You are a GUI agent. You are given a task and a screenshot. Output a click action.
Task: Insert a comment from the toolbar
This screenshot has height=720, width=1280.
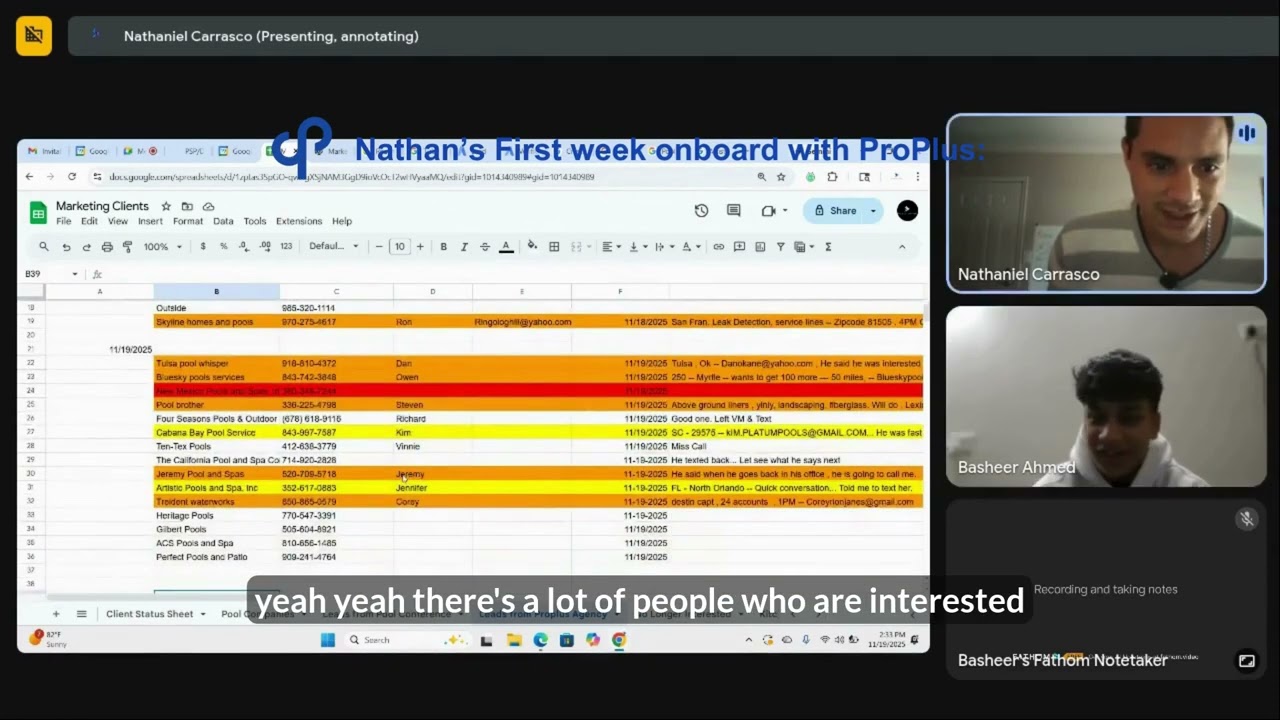point(739,247)
